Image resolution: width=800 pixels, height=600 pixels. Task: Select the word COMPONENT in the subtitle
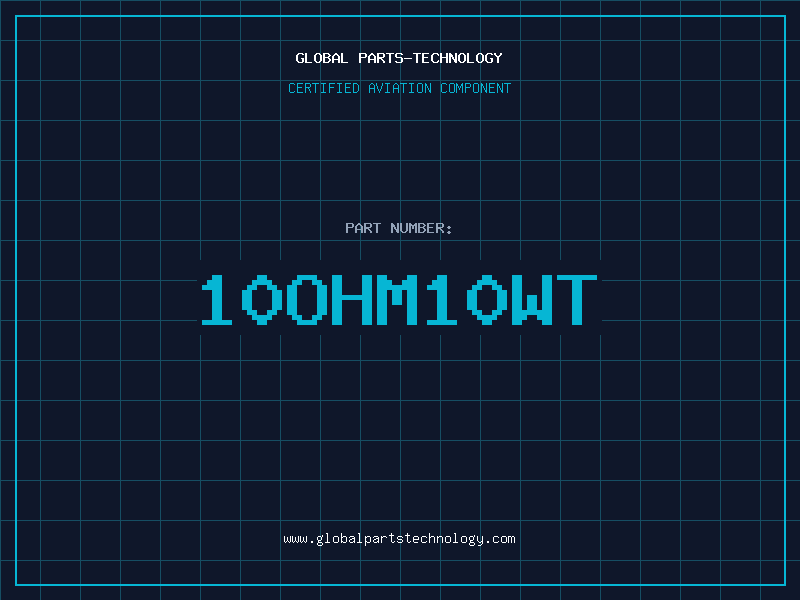click(476, 88)
